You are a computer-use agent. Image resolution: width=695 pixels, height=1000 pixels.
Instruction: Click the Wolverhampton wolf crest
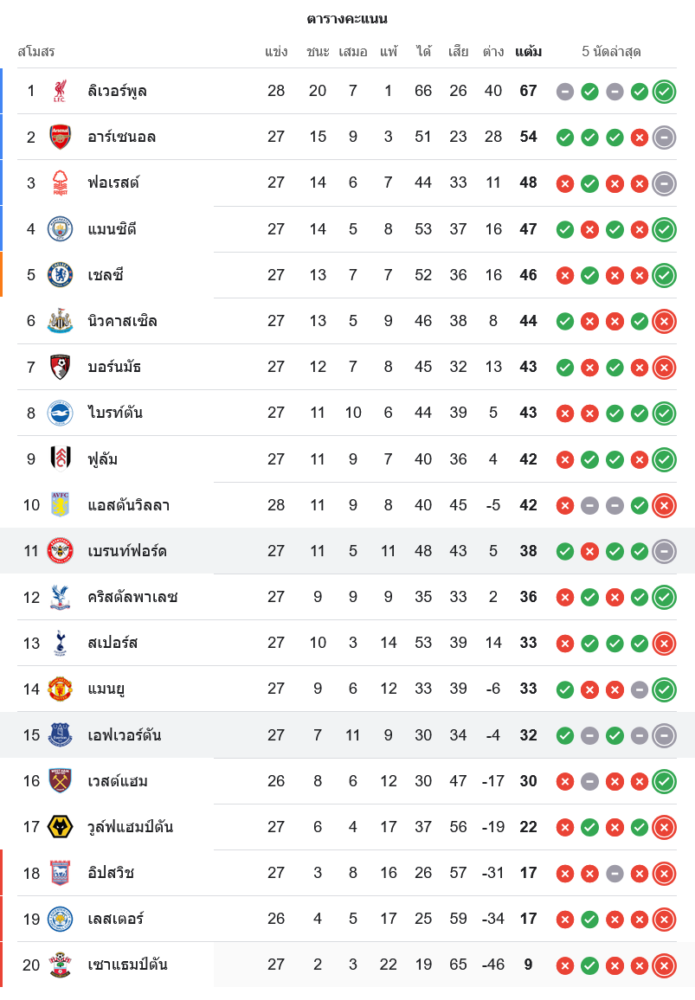(x=60, y=827)
